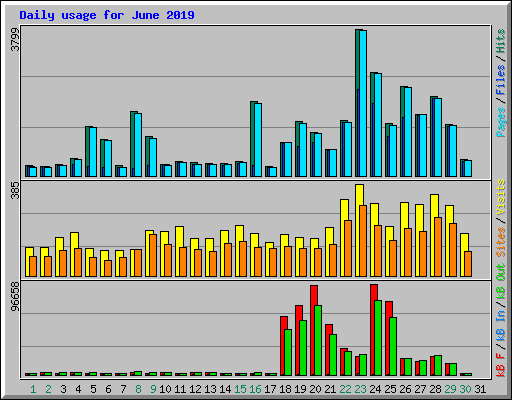Click the green kB Out bar for day 24
Image resolution: width=512 pixels, height=400 pixels.
tap(378, 338)
